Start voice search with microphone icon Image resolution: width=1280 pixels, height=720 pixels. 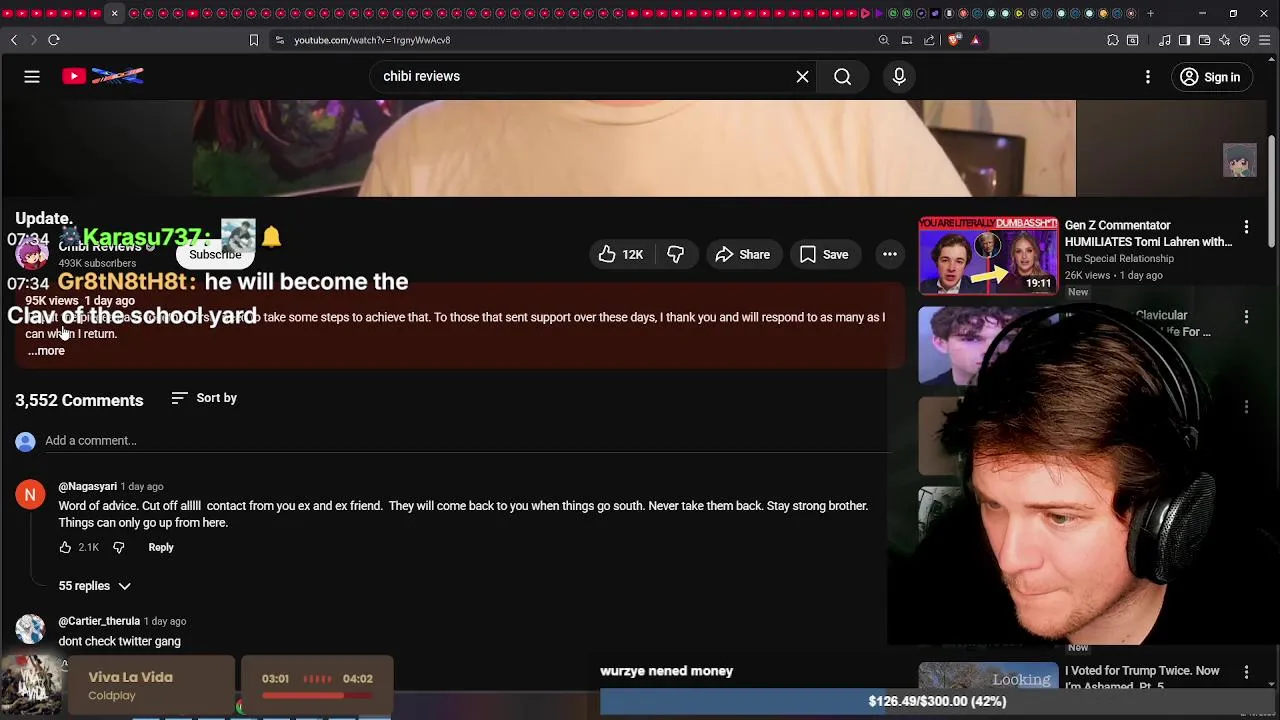pyautogui.click(x=899, y=77)
